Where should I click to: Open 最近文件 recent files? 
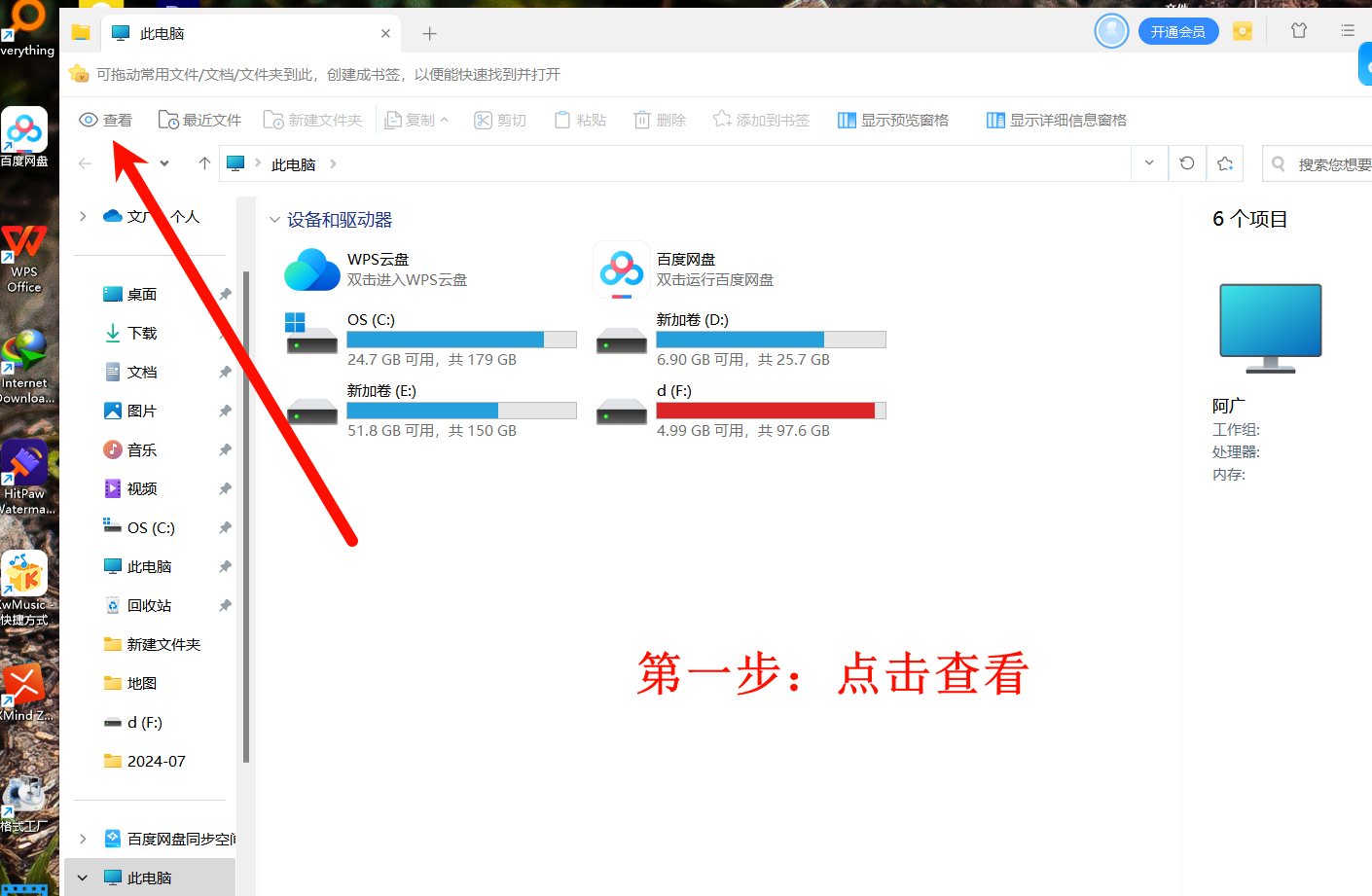199,120
